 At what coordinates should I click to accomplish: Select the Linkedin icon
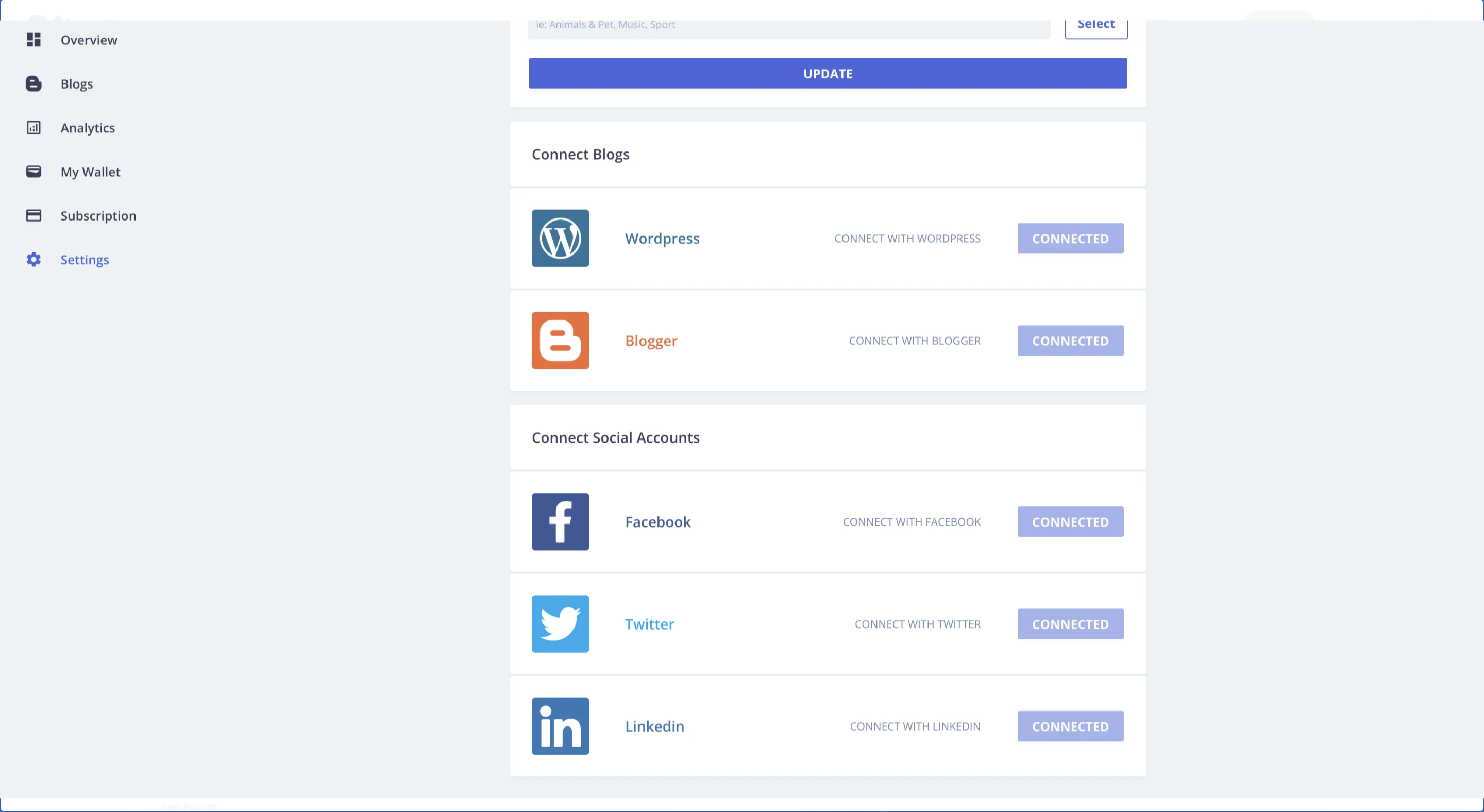click(560, 726)
